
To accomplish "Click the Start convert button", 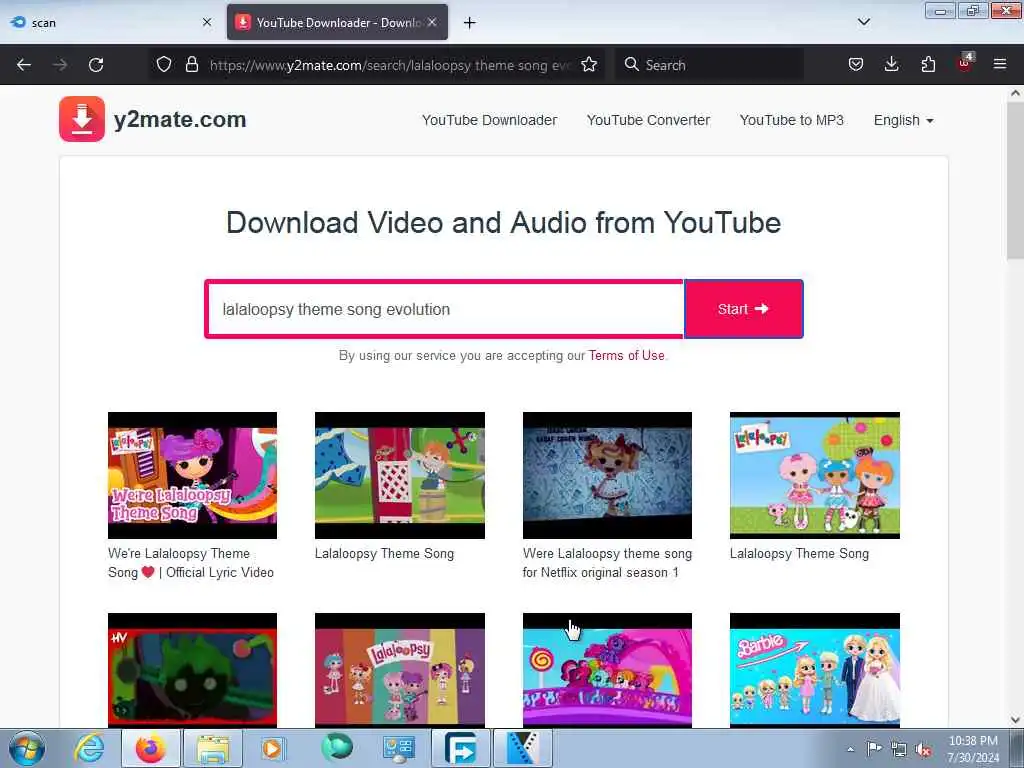I will coord(743,309).
